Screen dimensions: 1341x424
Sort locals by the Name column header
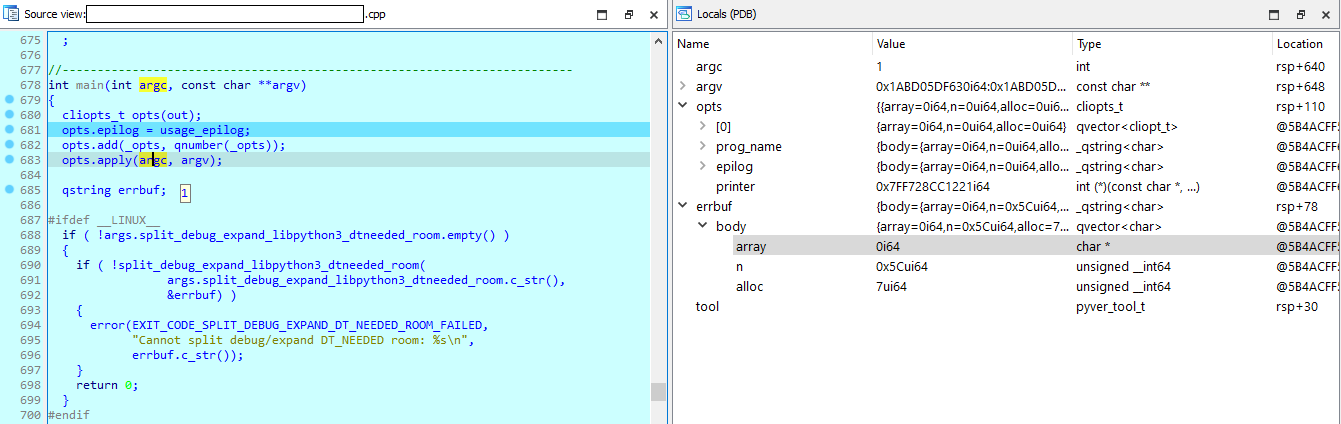tap(693, 44)
